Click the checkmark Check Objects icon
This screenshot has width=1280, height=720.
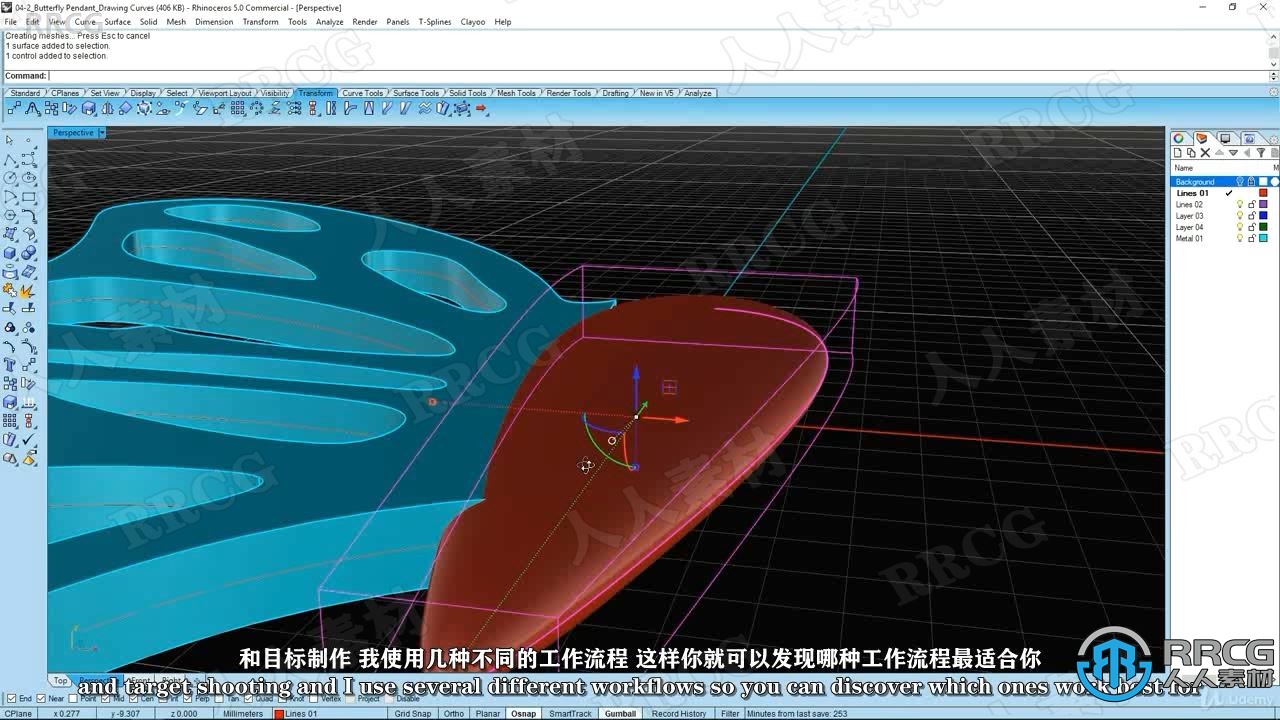point(29,440)
